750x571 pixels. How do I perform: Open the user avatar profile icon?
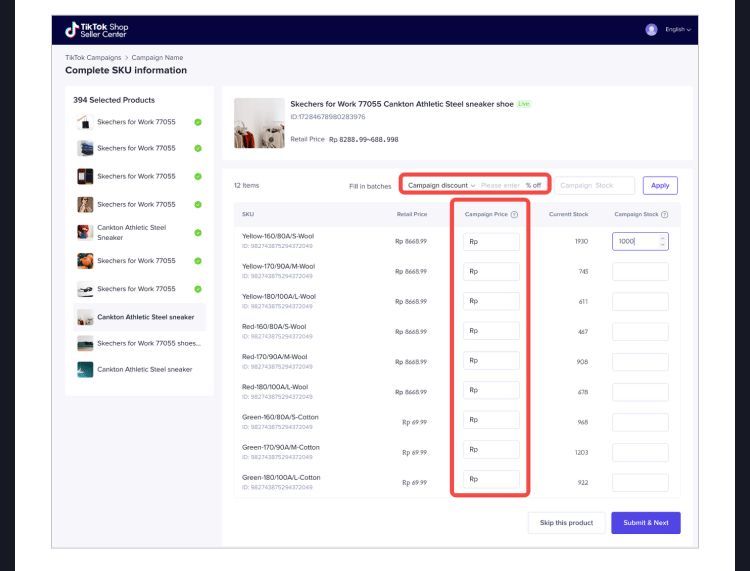point(651,30)
